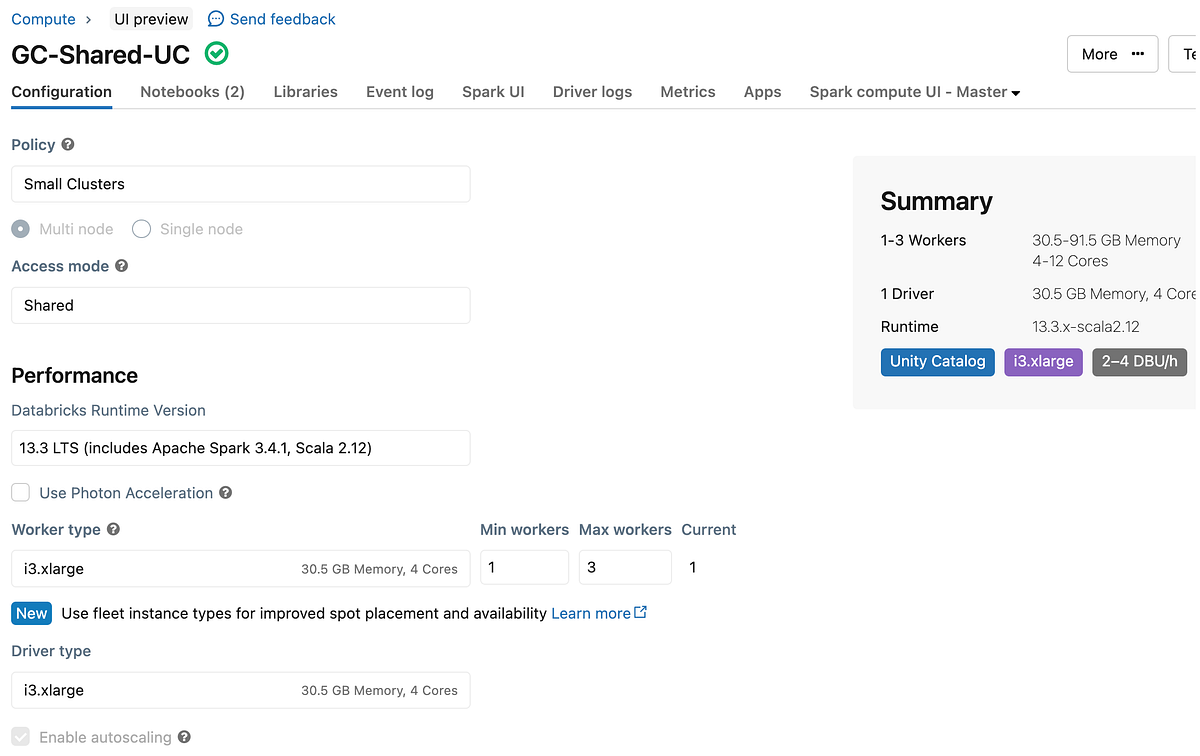Image resolution: width=1200 pixels, height=756 pixels.
Task: Click the external-link icon on Learn more
Action: tap(639, 611)
